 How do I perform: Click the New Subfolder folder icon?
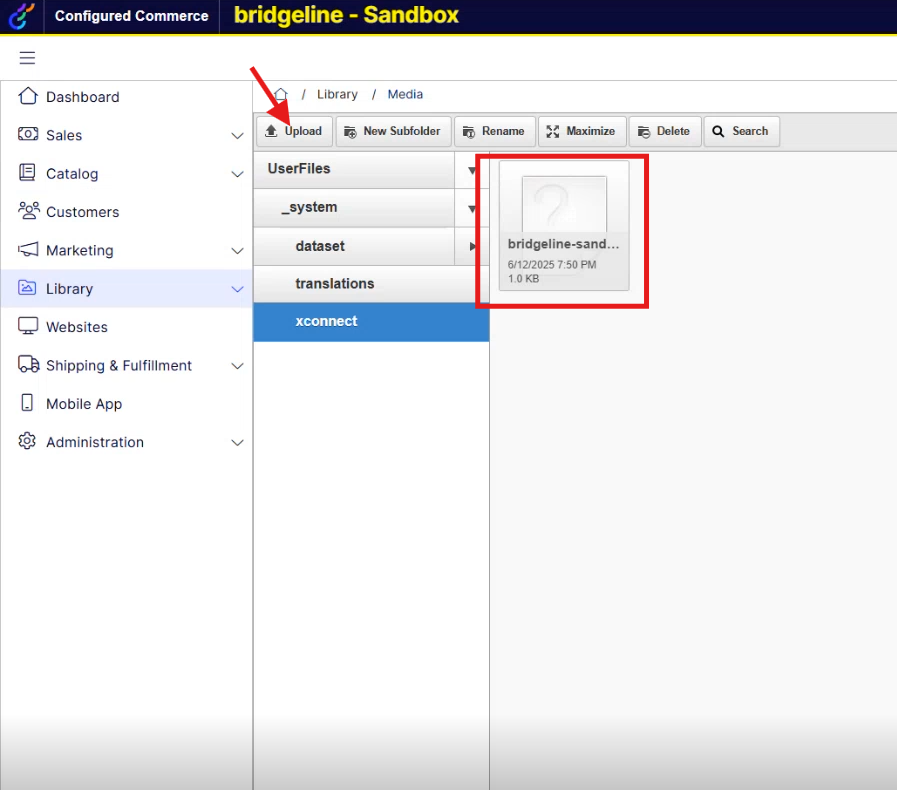tap(350, 132)
